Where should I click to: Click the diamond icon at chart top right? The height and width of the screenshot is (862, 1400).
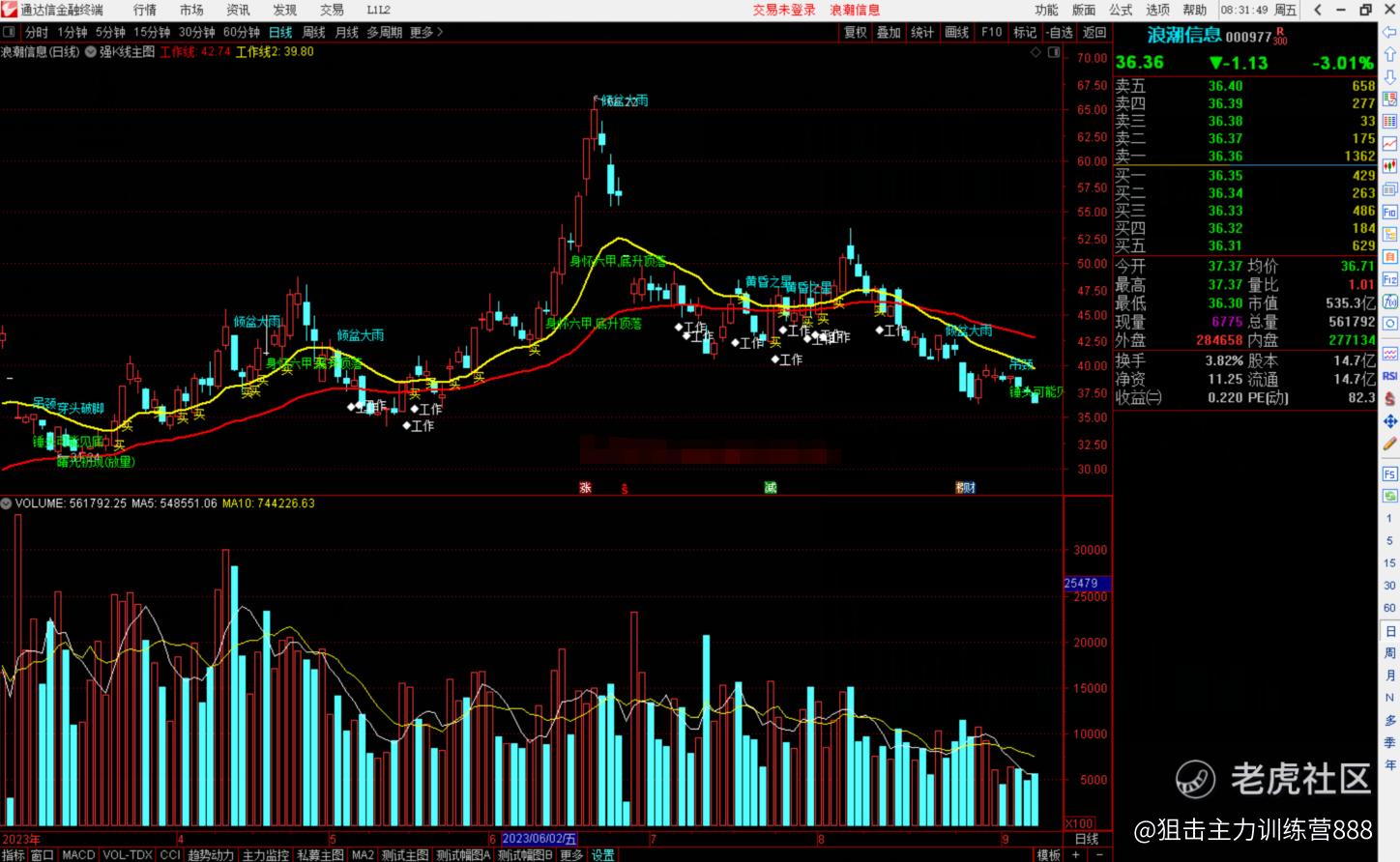pos(1035,52)
